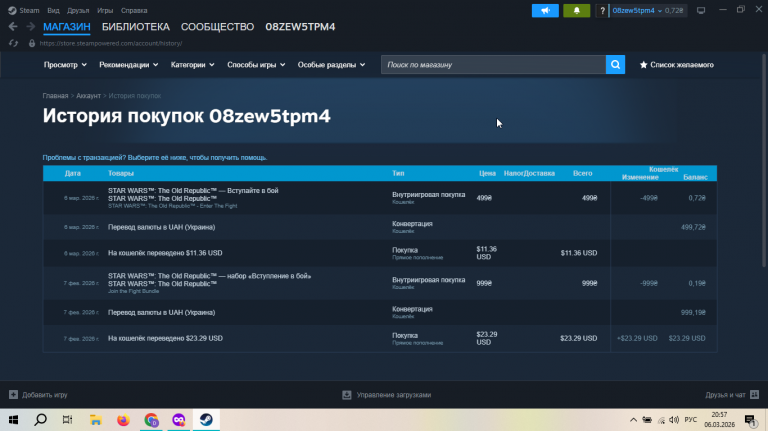Open Windows search from taskbar
Screen dimensions: 768x431
(41, 420)
